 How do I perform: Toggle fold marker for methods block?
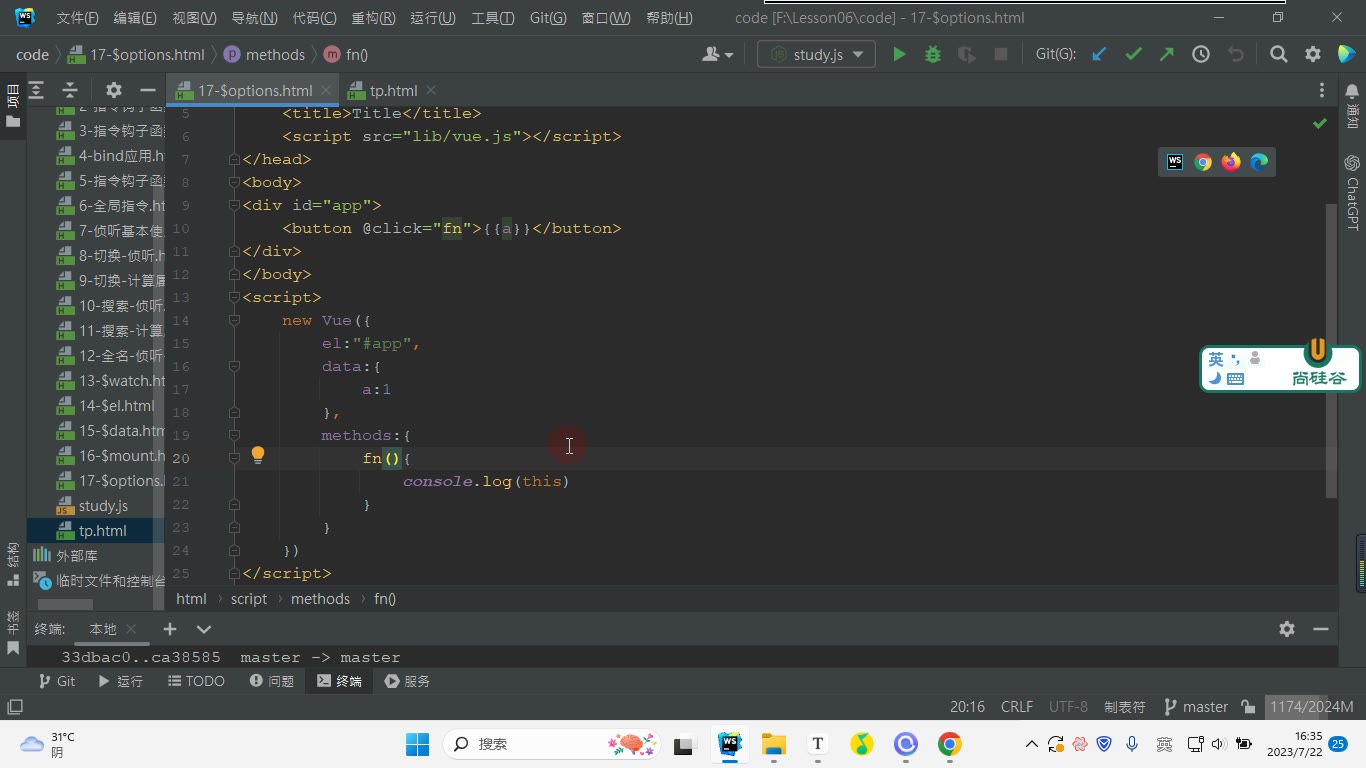tap(234, 435)
